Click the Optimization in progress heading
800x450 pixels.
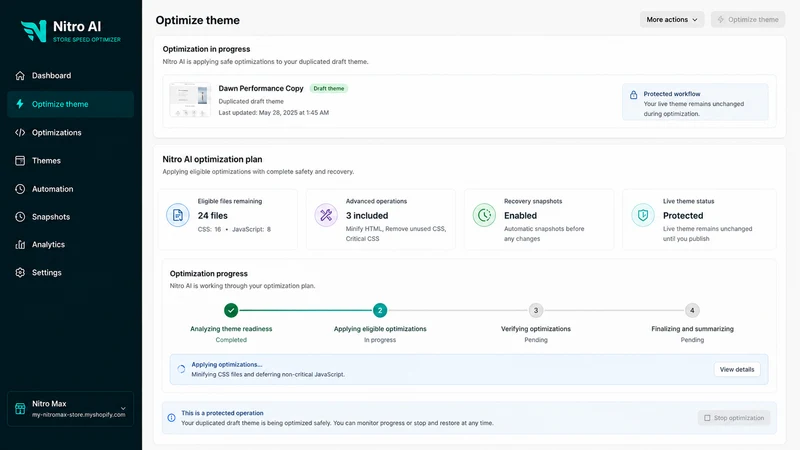(206, 49)
